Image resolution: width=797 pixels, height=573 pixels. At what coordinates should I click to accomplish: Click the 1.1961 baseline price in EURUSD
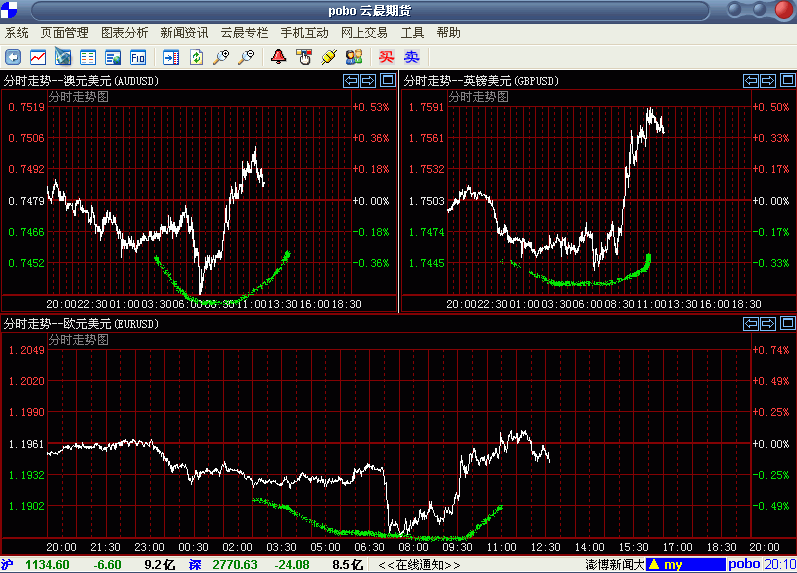coord(26,444)
